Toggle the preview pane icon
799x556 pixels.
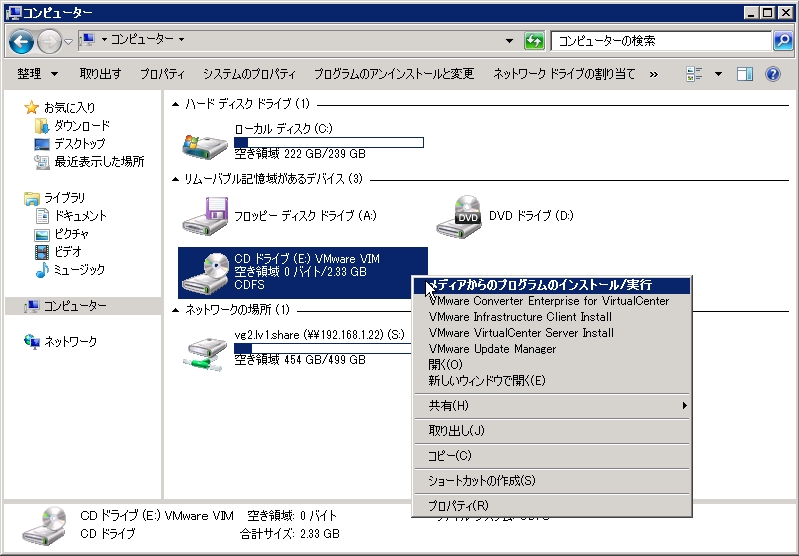tap(744, 74)
